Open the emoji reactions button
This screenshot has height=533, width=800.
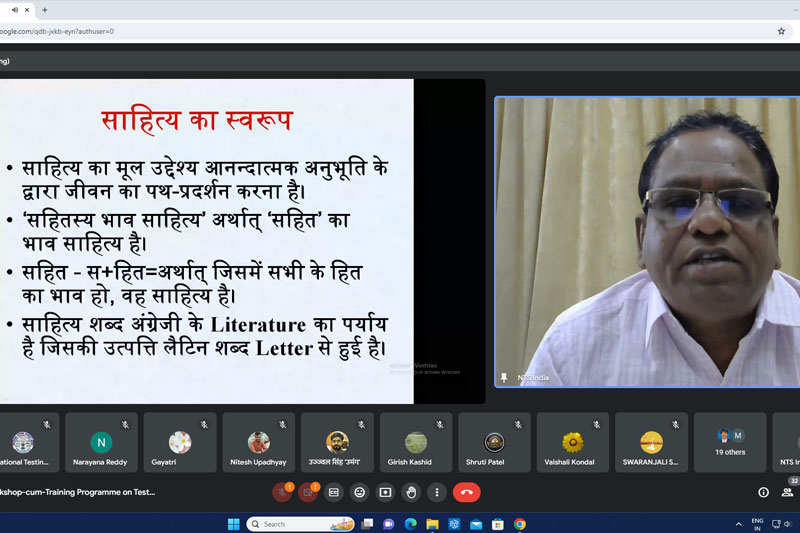(x=360, y=493)
